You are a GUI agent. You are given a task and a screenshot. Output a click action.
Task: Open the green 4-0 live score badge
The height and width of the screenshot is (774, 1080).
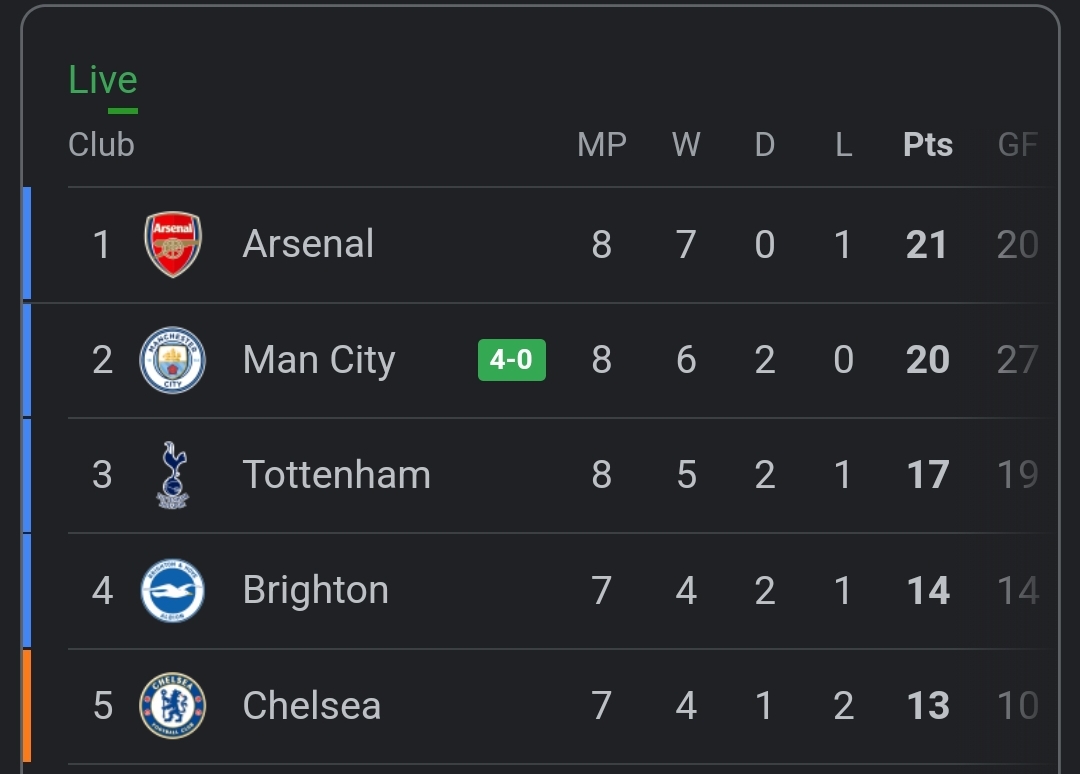coord(511,360)
